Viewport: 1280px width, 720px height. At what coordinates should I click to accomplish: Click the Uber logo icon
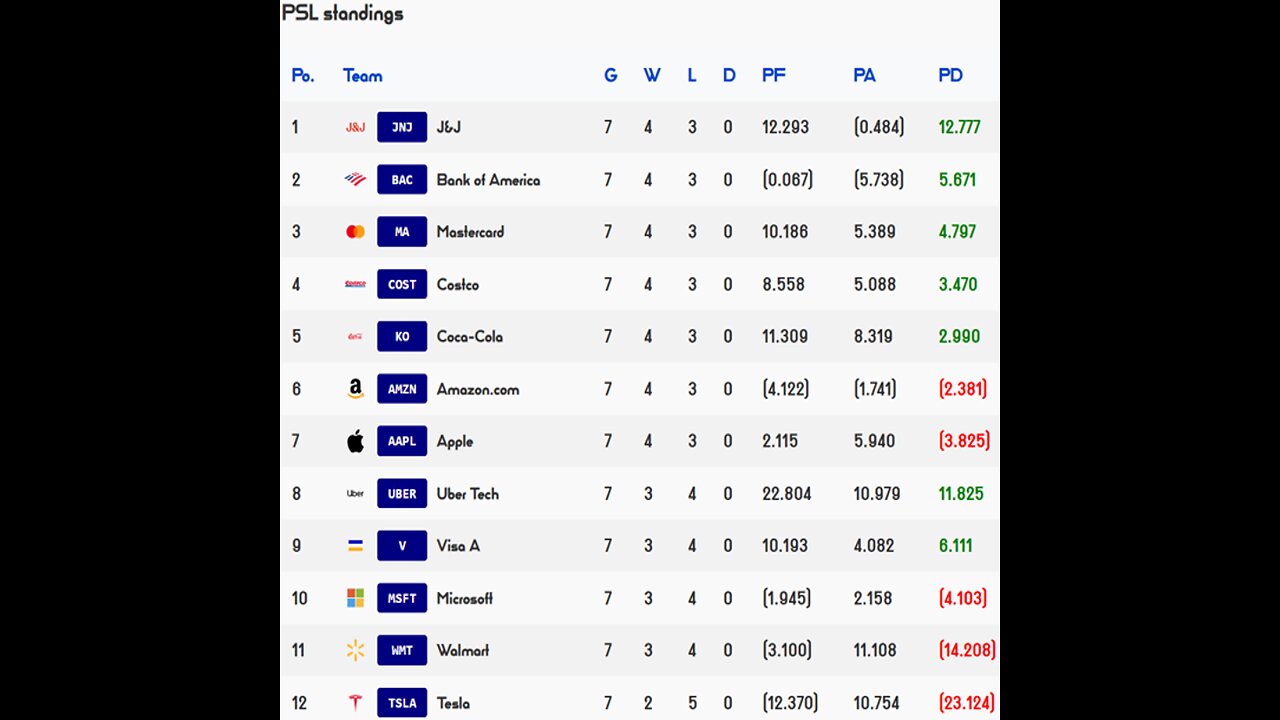click(355, 493)
